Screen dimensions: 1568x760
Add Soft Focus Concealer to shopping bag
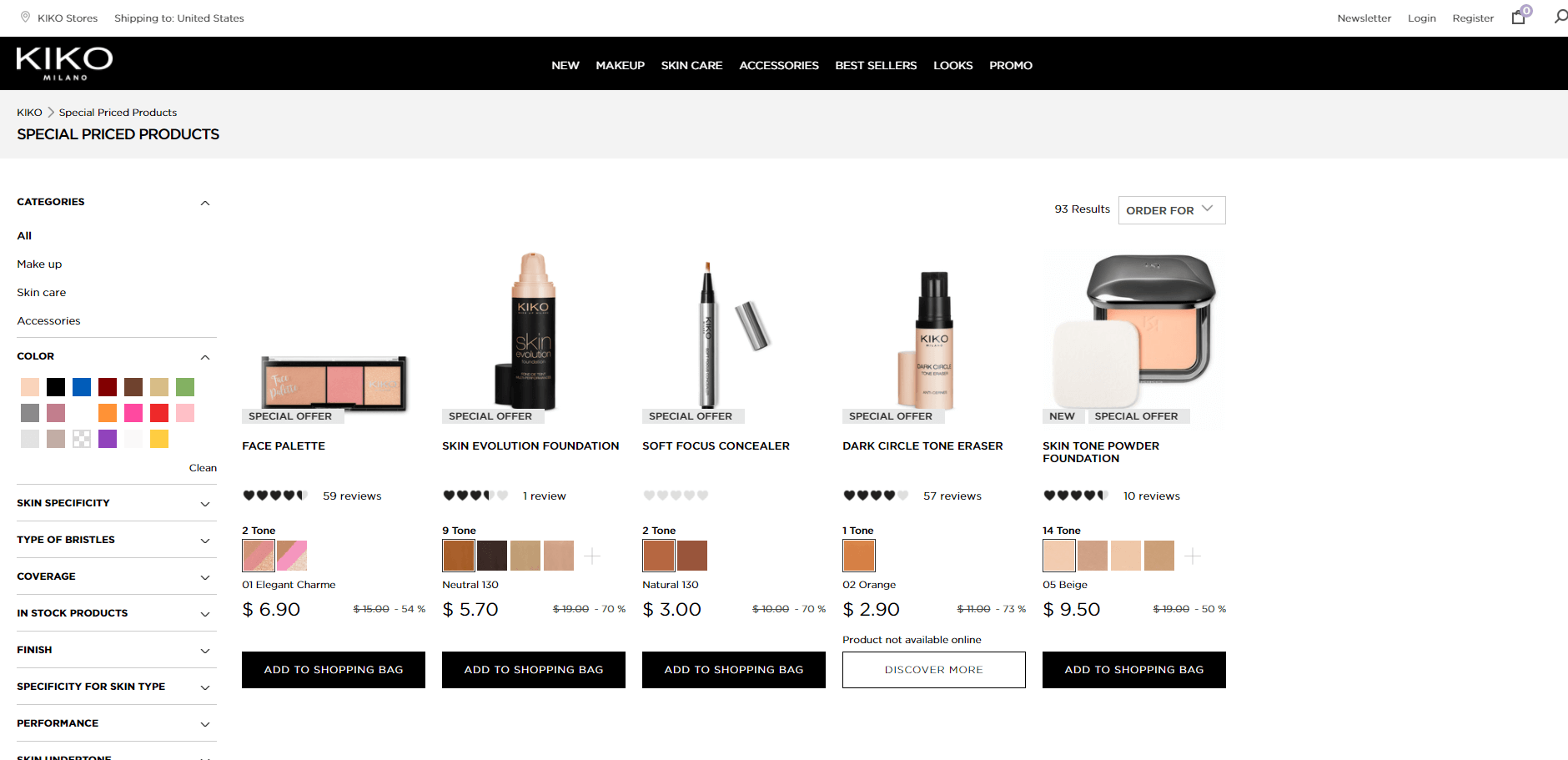(734, 670)
